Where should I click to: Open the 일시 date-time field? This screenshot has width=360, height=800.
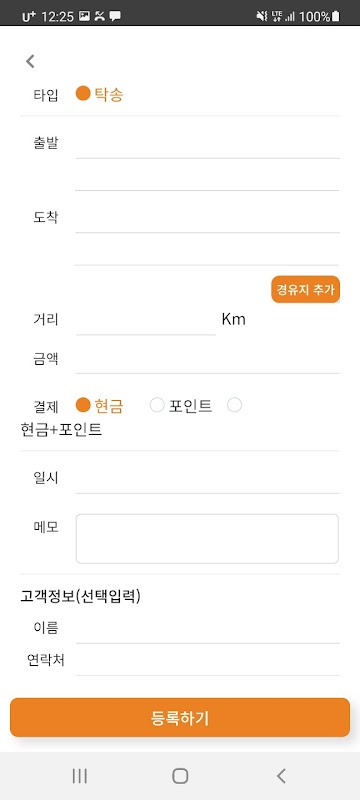(x=208, y=480)
